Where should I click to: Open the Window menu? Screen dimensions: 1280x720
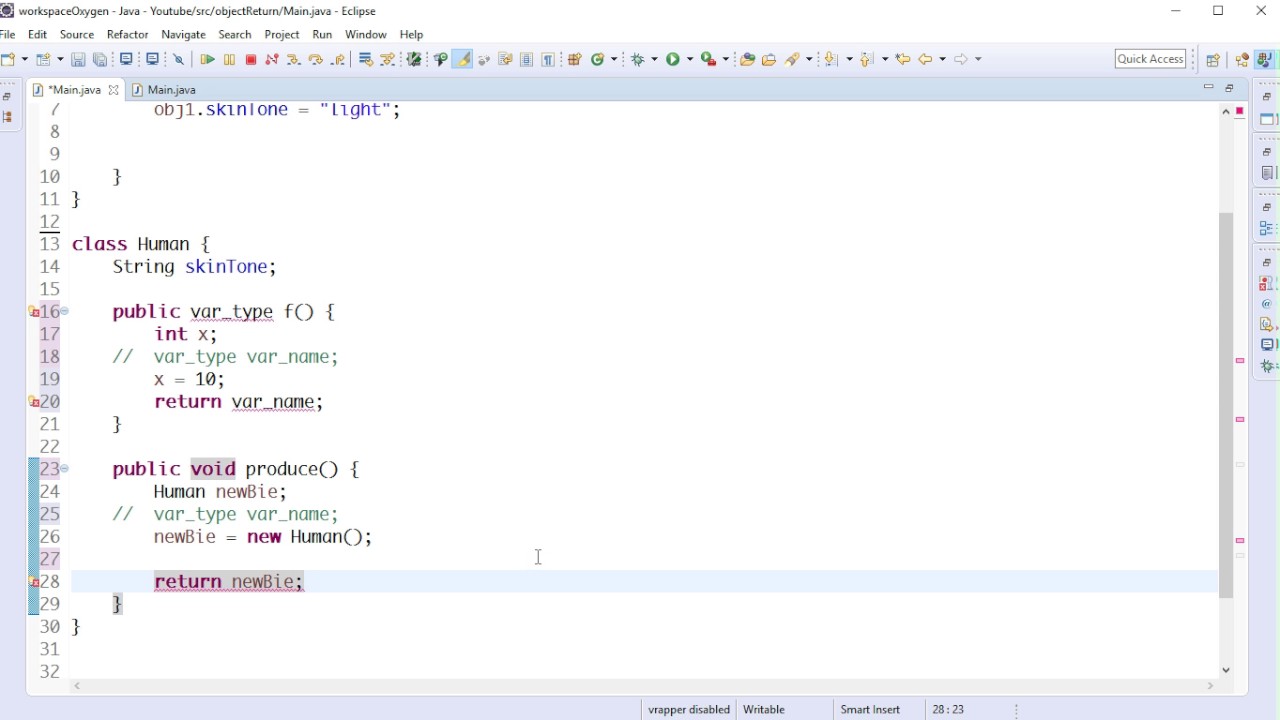point(366,34)
